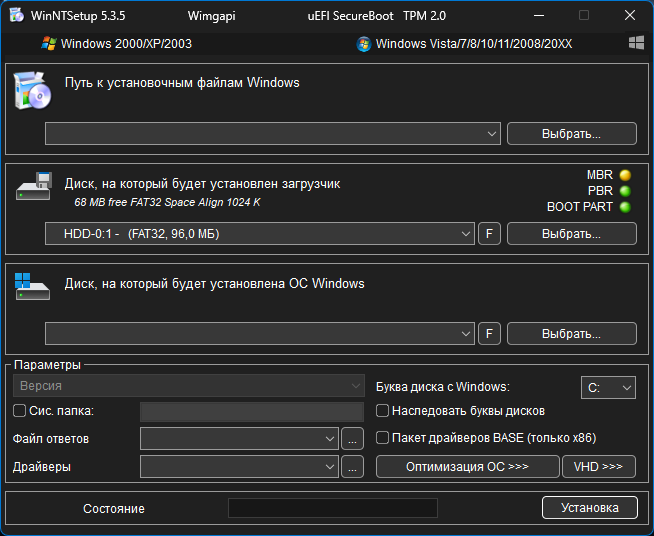The image size is (654, 536).
Task: Open the HDD-0:1 boot drive dropdown
Action: click(466, 234)
